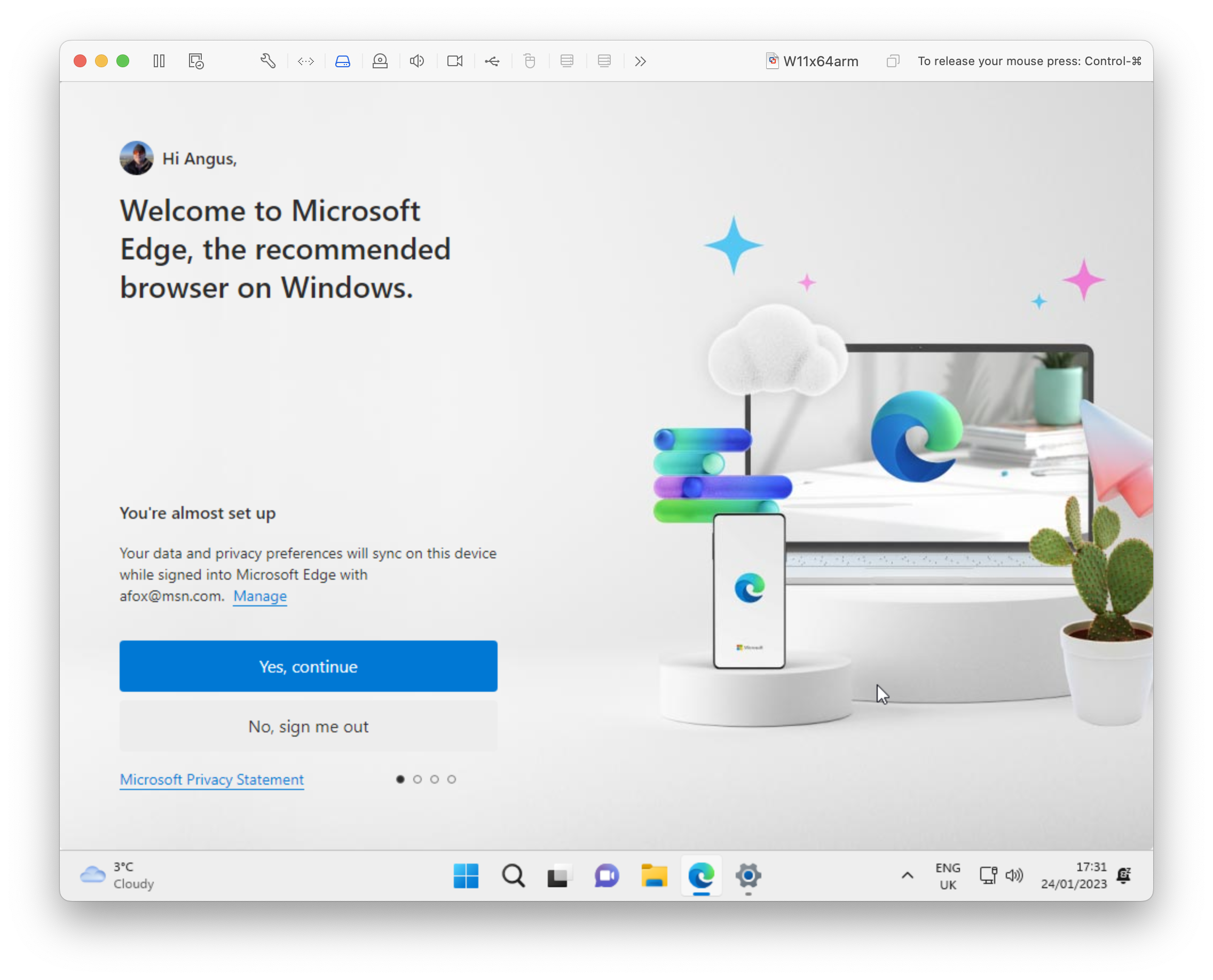Click the video camera icon in toolbar
Viewport: 1213px width, 980px height.
pyautogui.click(x=455, y=61)
